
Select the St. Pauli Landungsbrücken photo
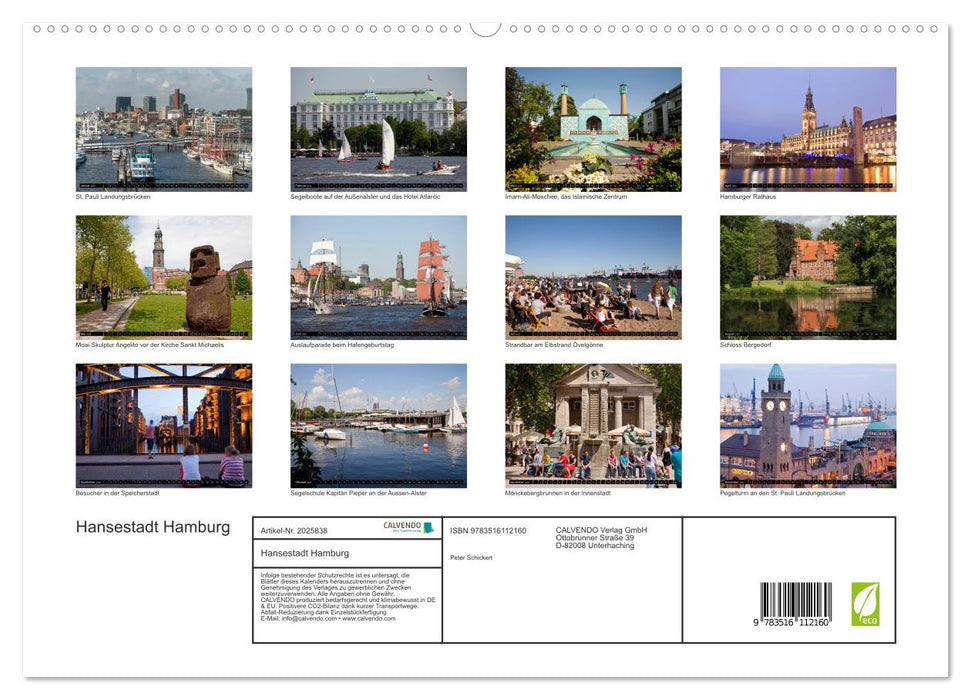[x=163, y=128]
